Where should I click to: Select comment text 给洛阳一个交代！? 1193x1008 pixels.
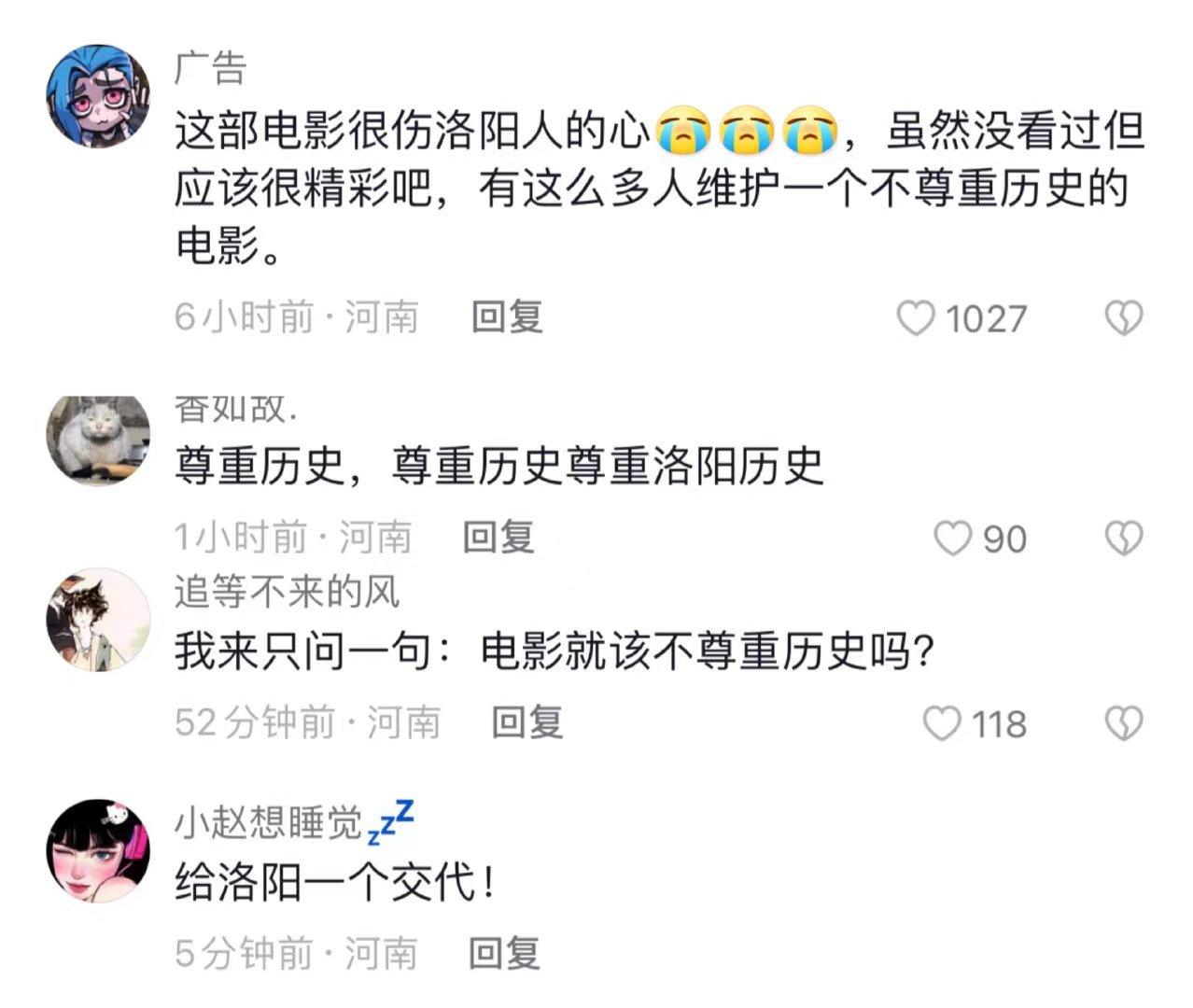pos(335,882)
